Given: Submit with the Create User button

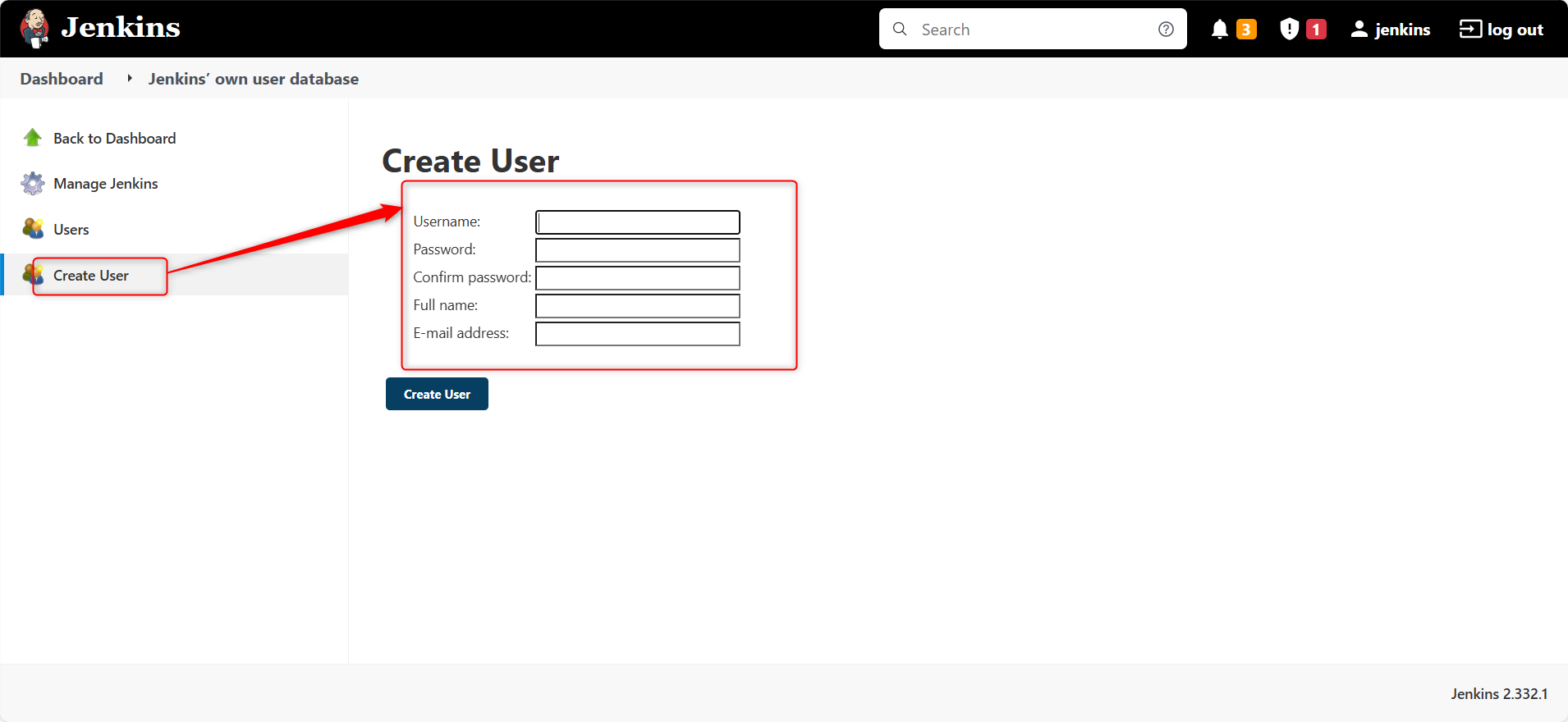Looking at the screenshot, I should point(437,394).
